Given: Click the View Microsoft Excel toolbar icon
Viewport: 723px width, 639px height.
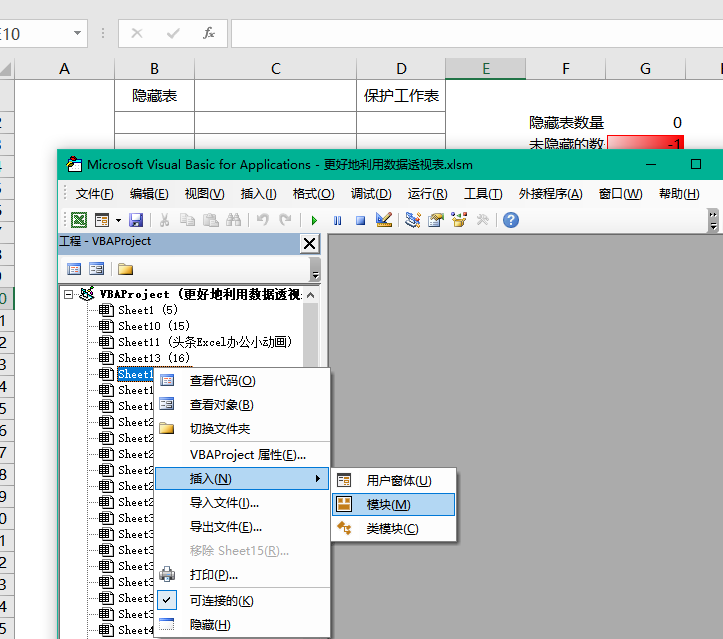Looking at the screenshot, I should pos(79,220).
